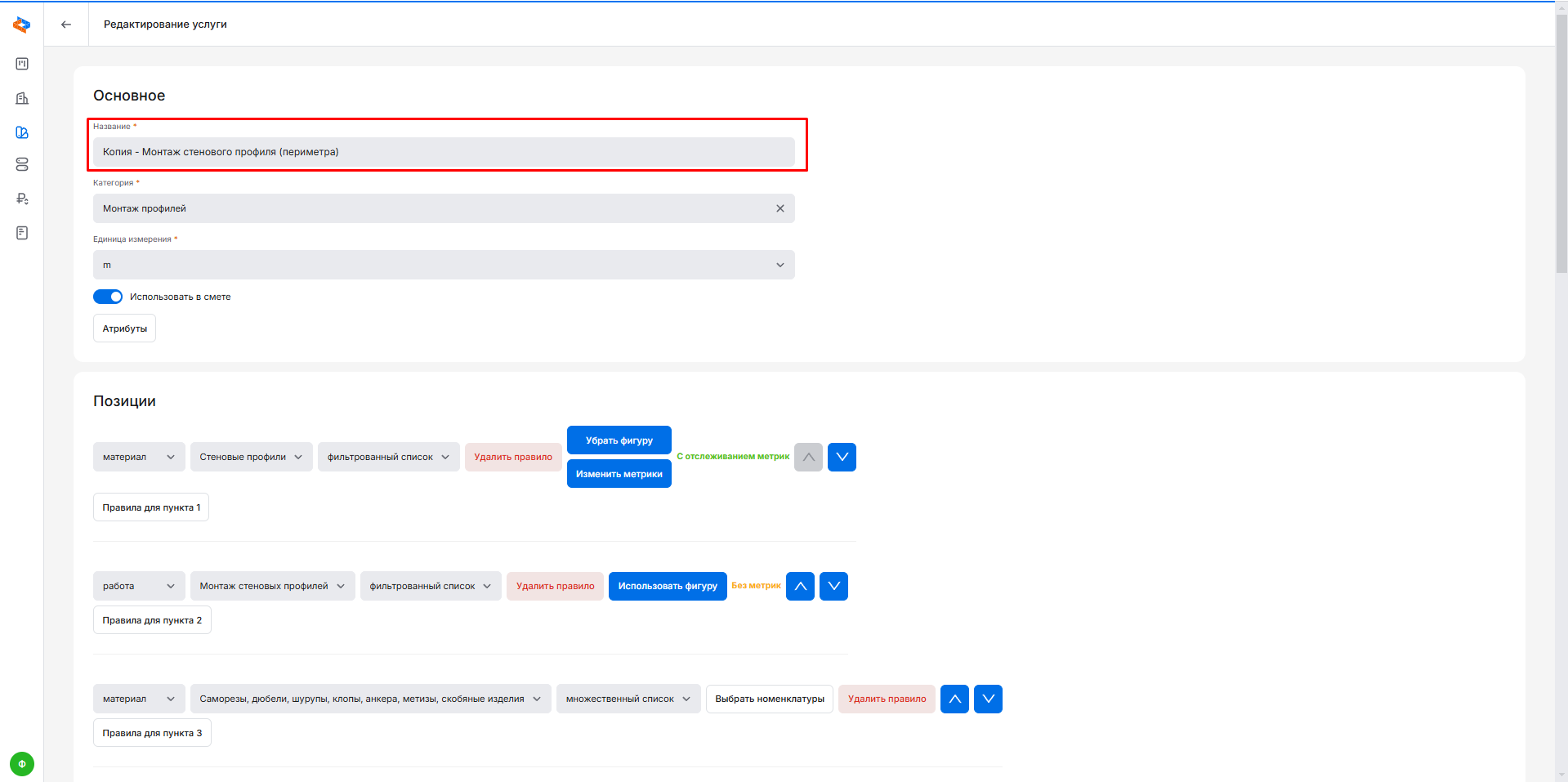Click the orange-blue app logo

22,25
